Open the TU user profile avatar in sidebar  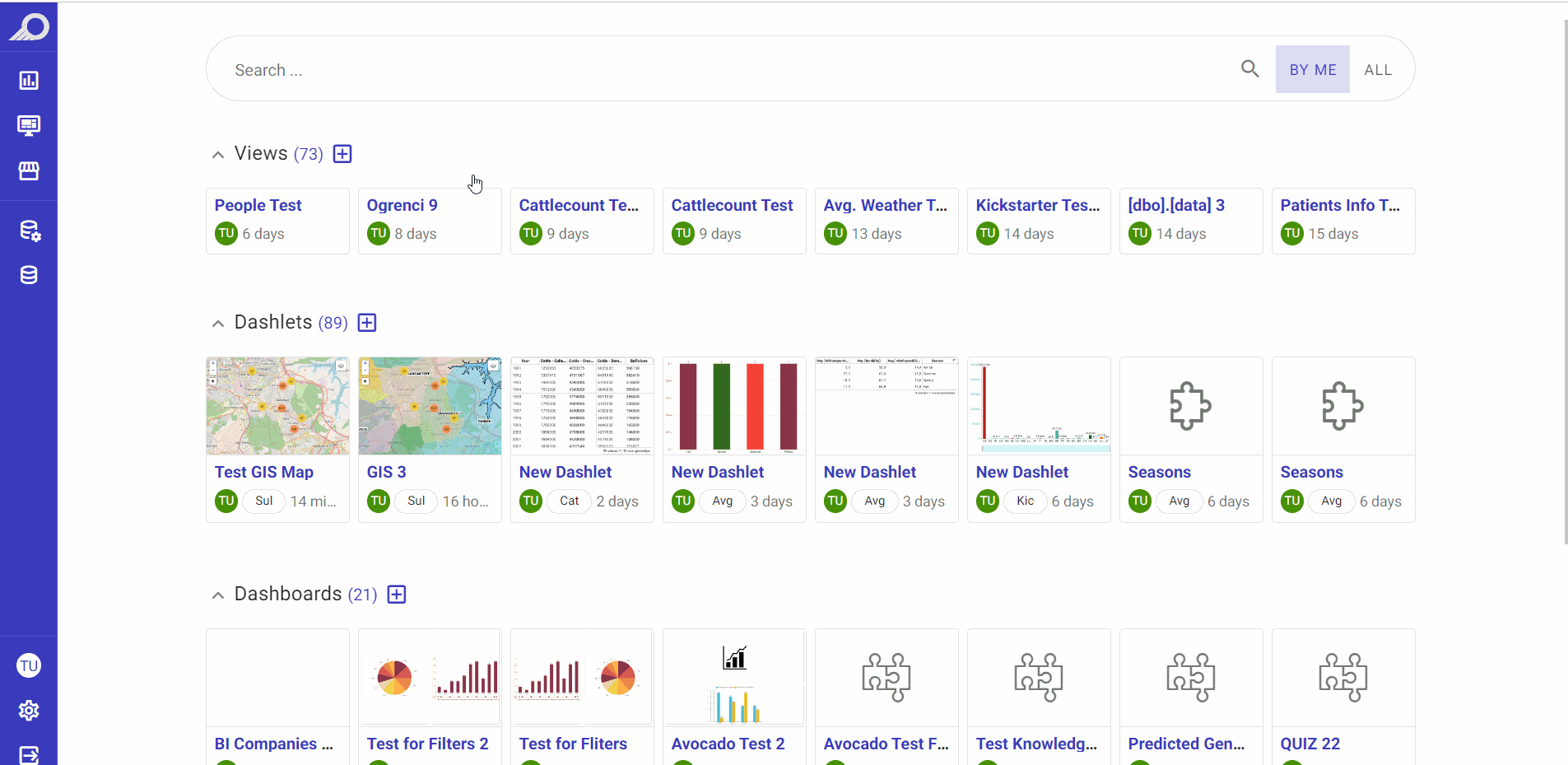click(29, 665)
